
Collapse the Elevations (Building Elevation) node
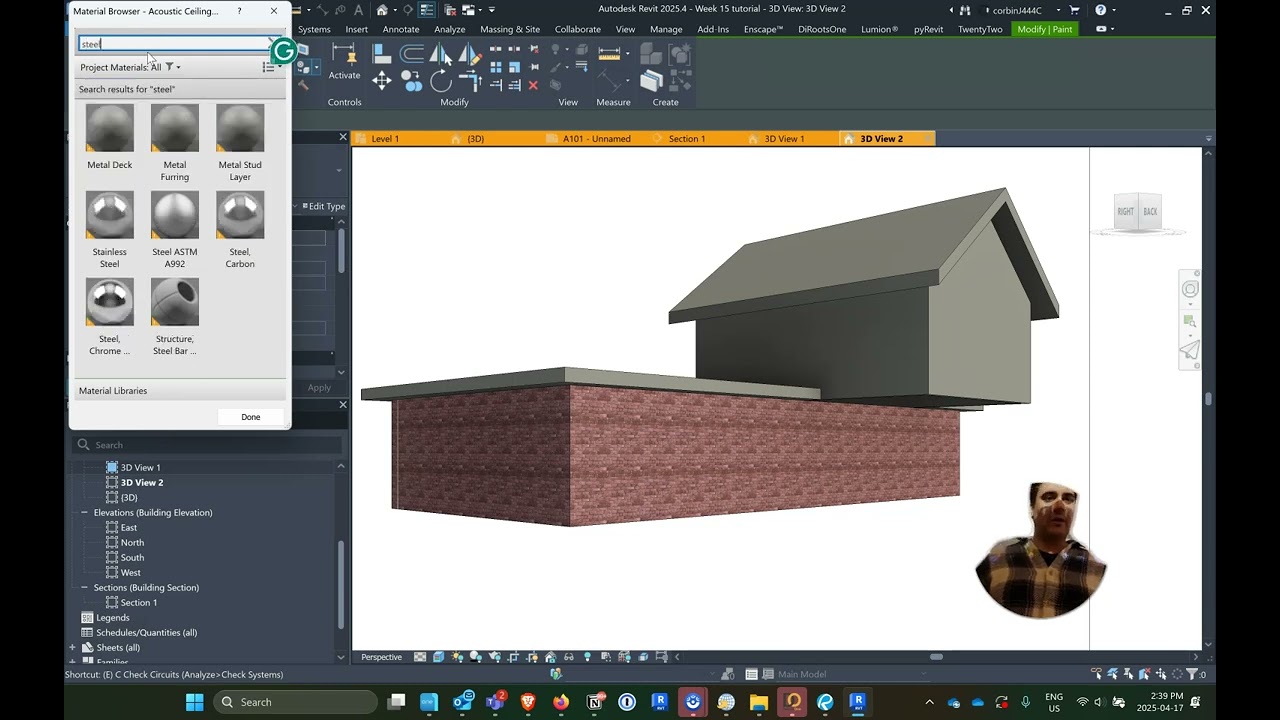coord(84,512)
